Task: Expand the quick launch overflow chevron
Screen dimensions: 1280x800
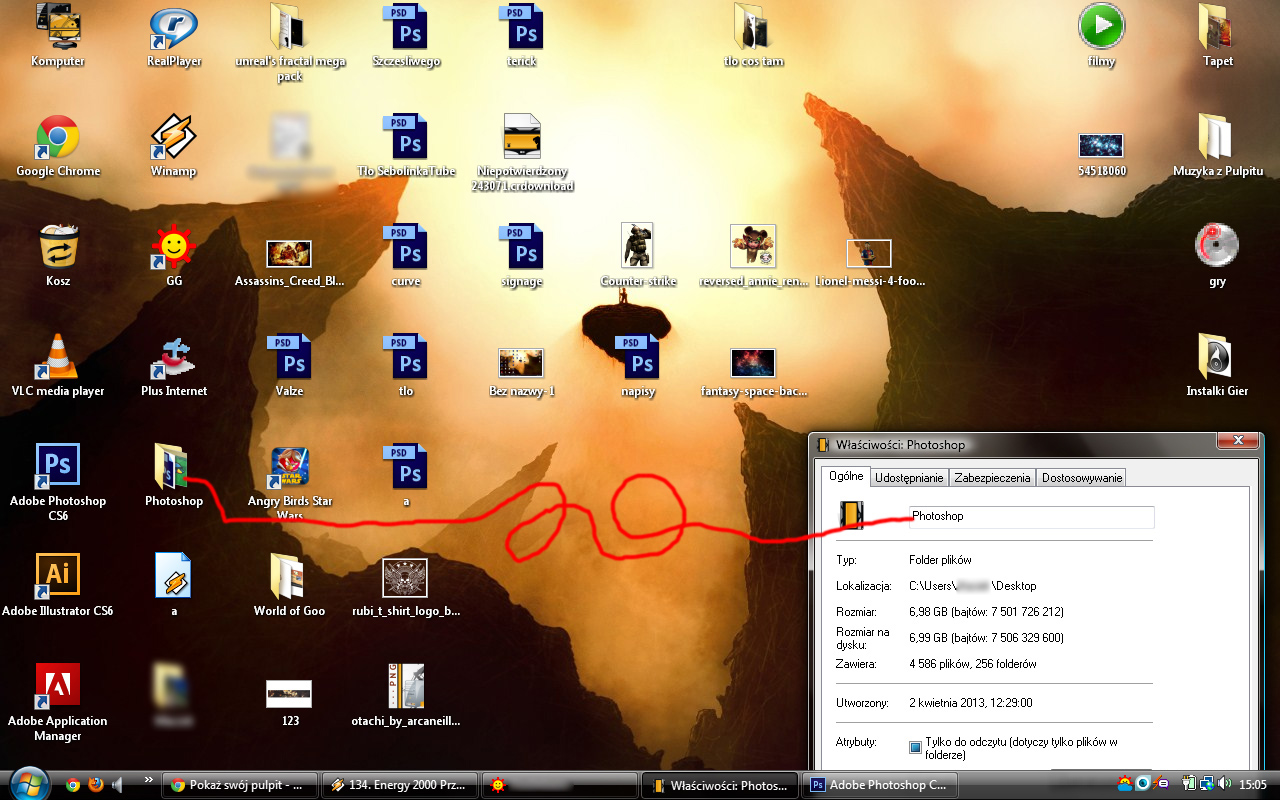Action: (x=149, y=779)
